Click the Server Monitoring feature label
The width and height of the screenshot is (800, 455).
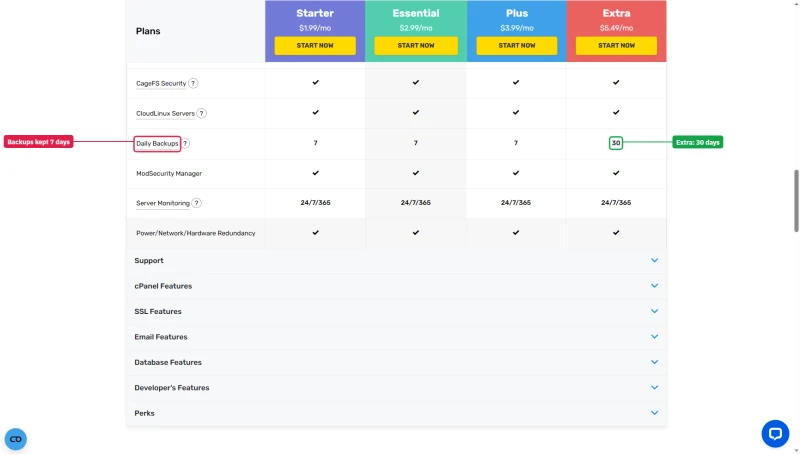coord(163,203)
